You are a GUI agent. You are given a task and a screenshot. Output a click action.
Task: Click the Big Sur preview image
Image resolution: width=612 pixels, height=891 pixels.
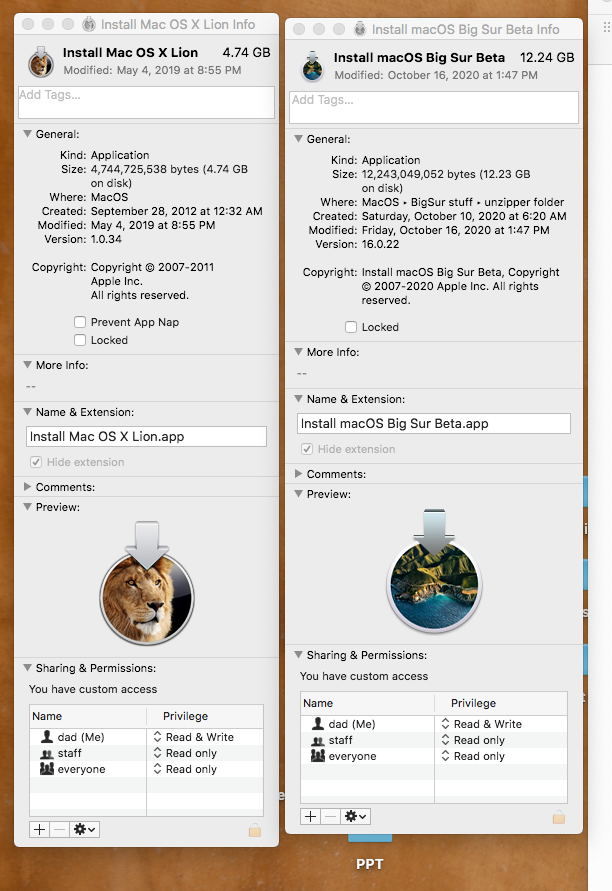[435, 571]
